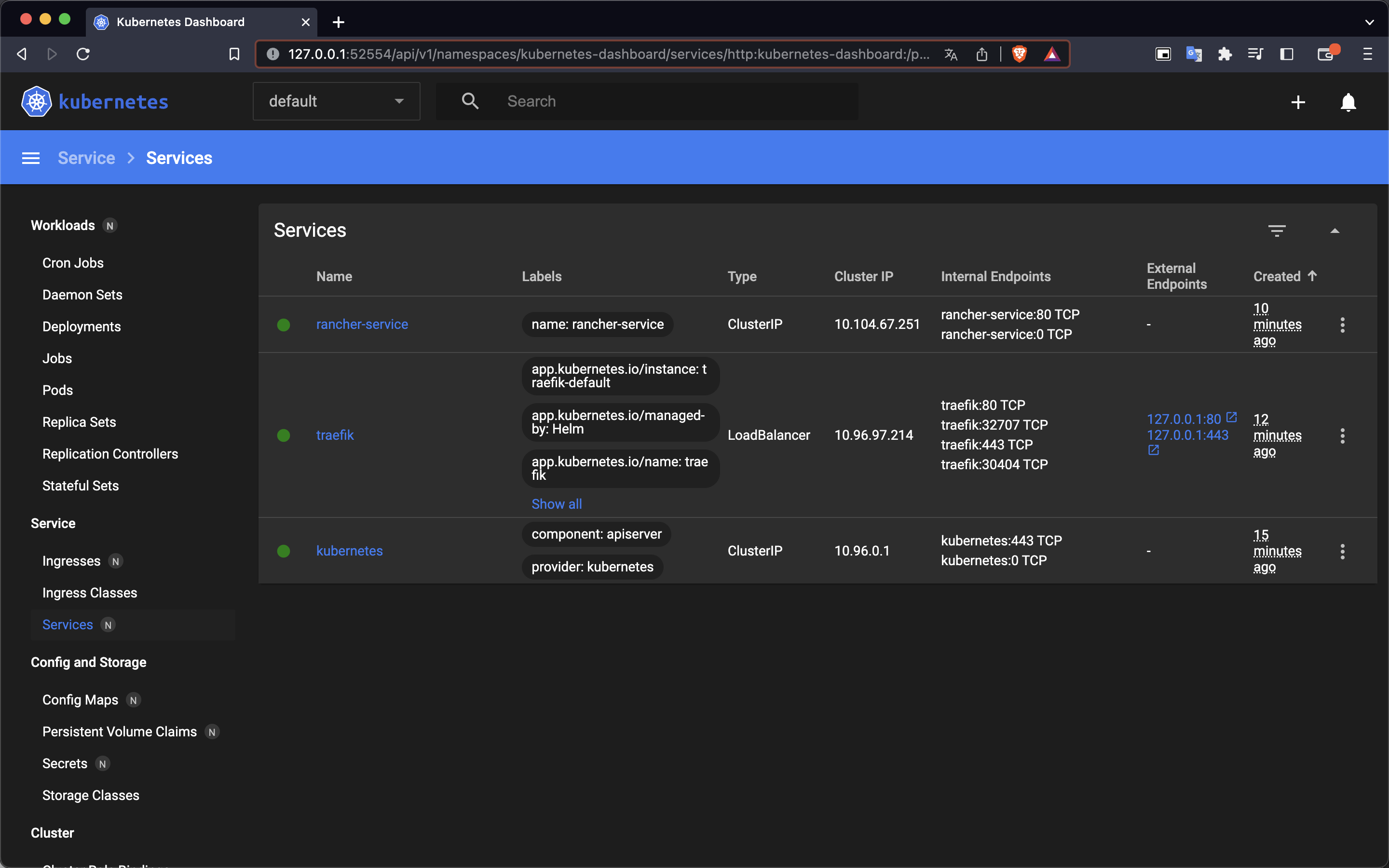Open Pods in the sidebar
Screen dimensions: 1389x868
[57, 391]
